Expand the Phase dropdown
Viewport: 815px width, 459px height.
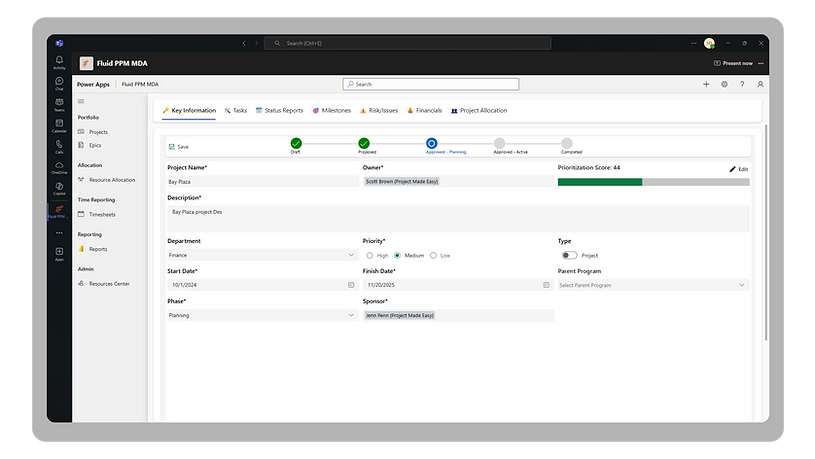[351, 316]
